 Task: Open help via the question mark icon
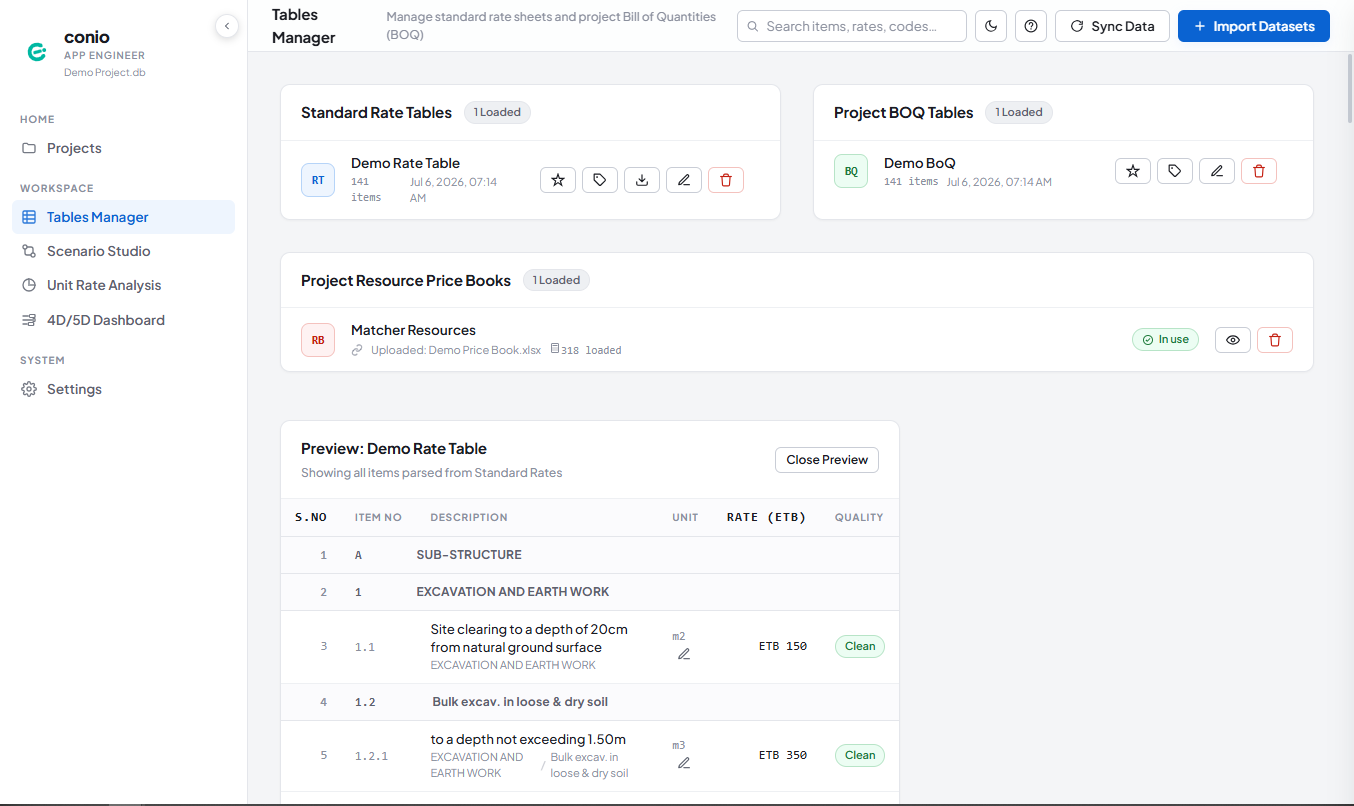coord(1031,26)
